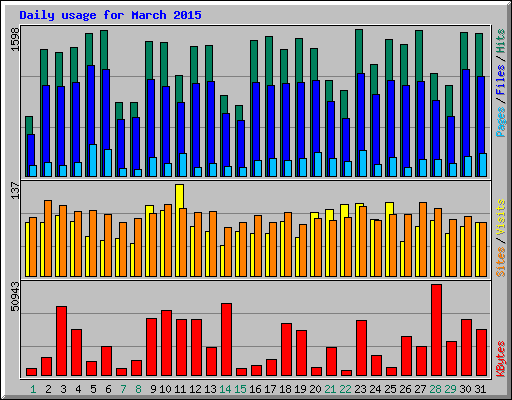Click day label 19
Viewport: 512px width, 400px height.
click(300, 389)
